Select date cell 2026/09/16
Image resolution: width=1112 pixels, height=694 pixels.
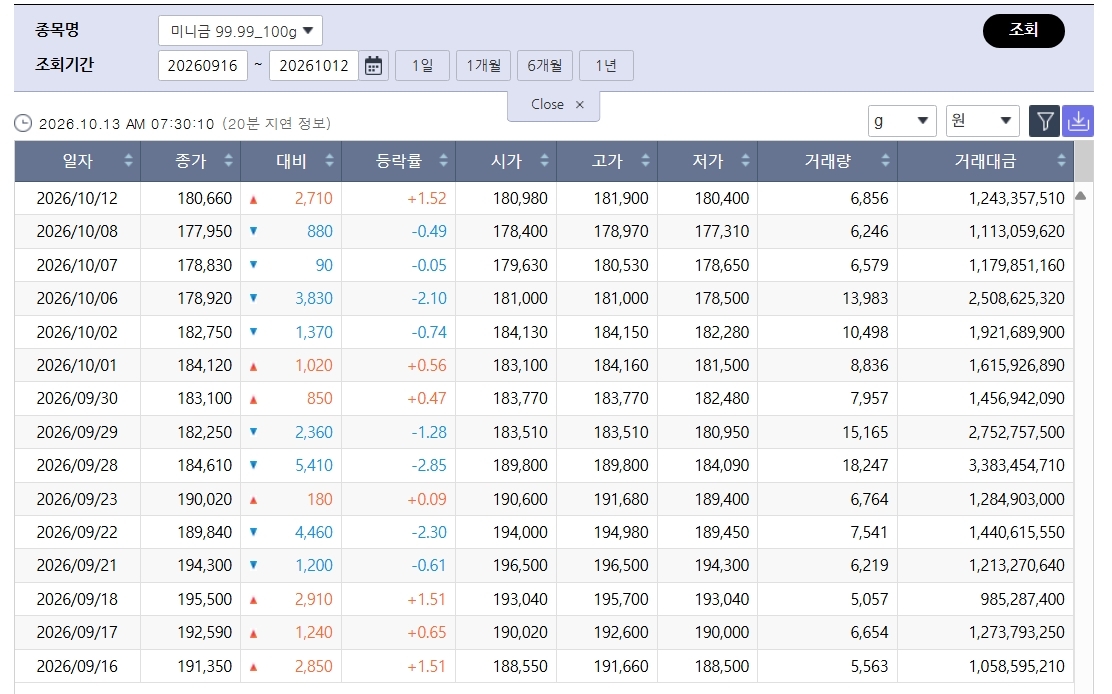coord(77,666)
